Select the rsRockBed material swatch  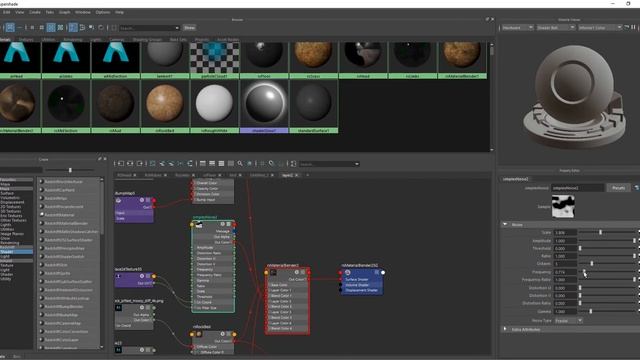[164, 106]
